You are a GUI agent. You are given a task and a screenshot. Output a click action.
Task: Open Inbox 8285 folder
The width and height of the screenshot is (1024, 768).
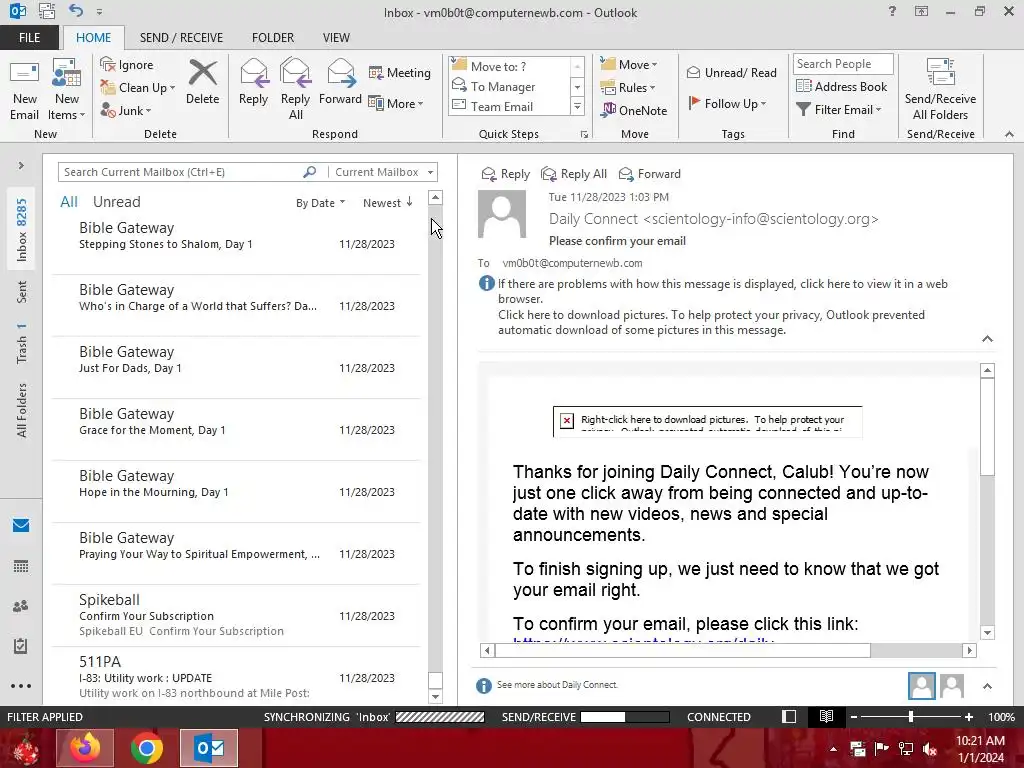[22, 230]
